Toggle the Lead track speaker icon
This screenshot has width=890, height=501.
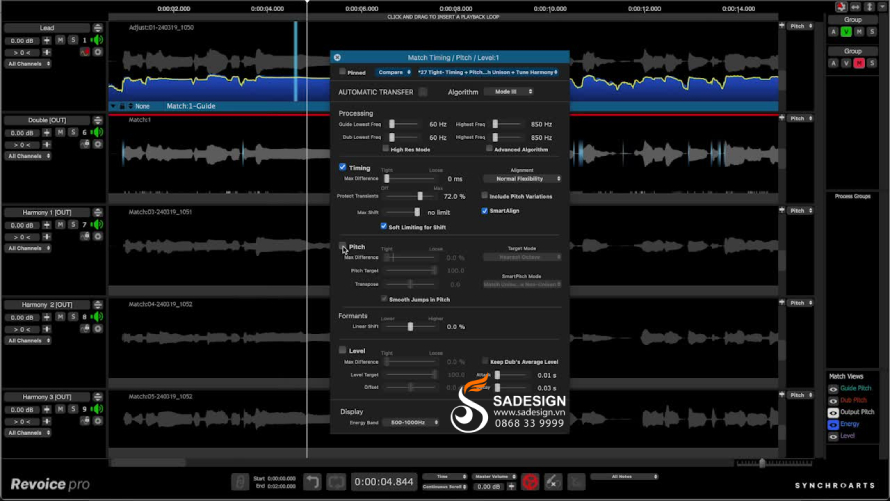coord(98,40)
